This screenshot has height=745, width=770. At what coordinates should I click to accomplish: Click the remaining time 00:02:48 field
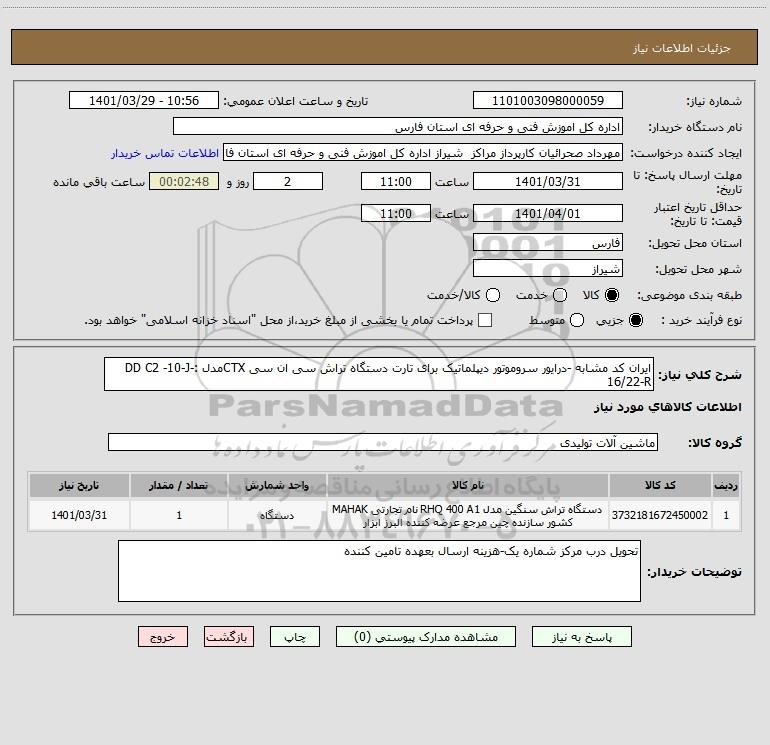(x=184, y=181)
